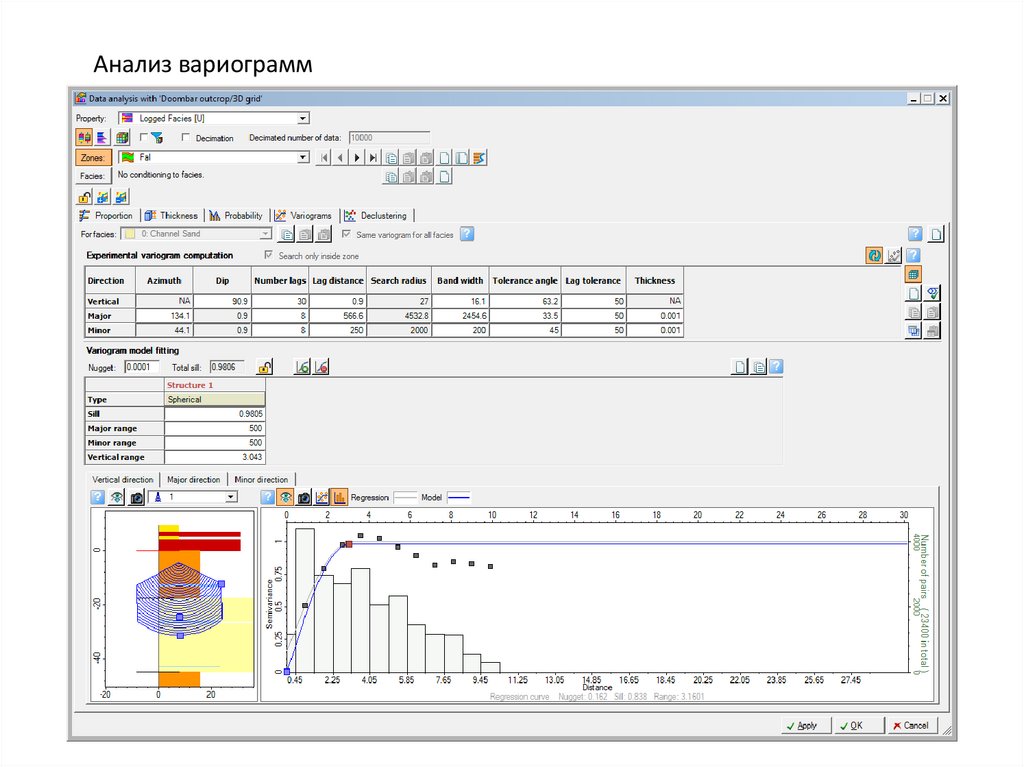Click the Vertical range value 3.043
The width and height of the screenshot is (1024, 767).
tap(215, 457)
